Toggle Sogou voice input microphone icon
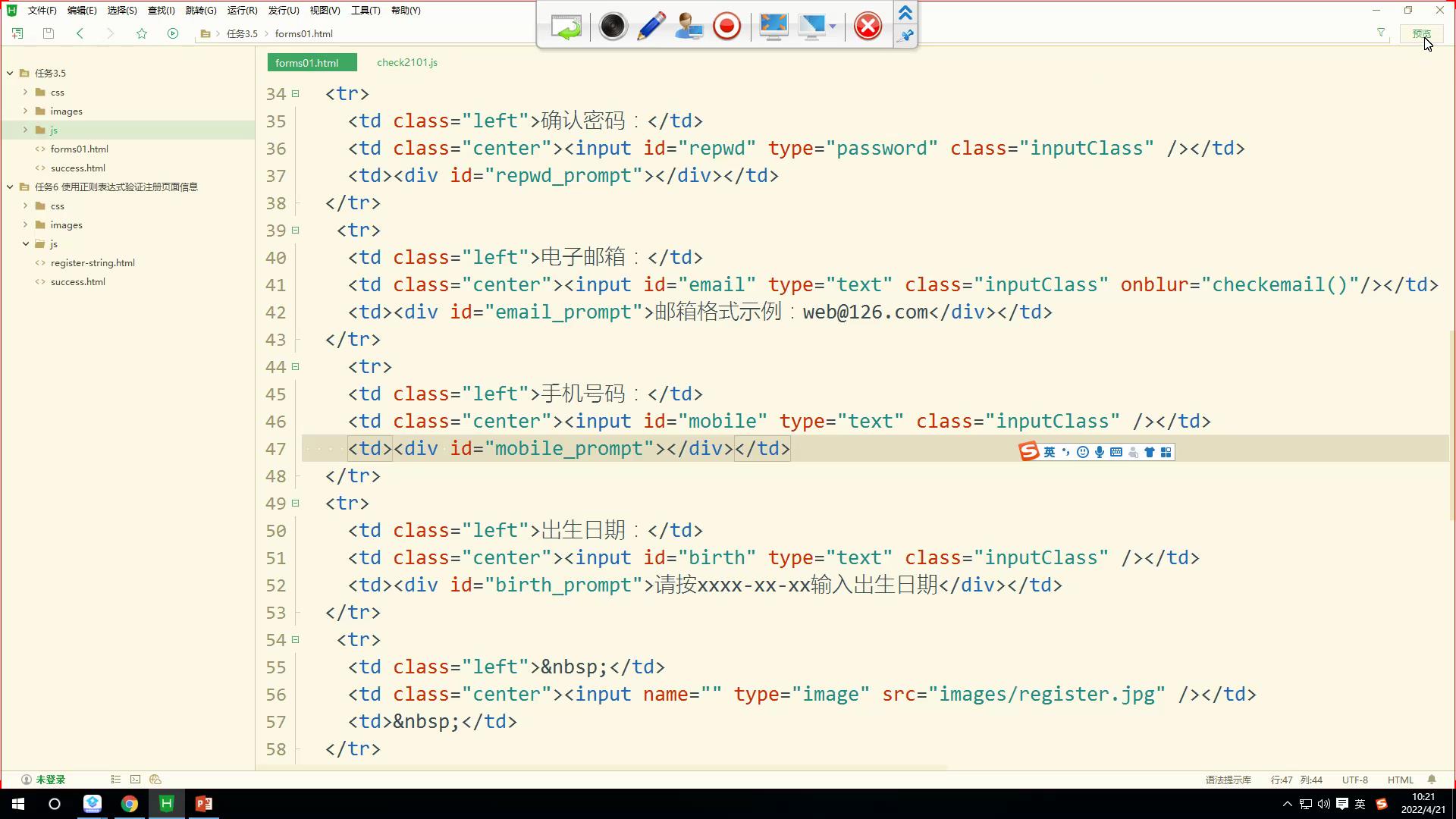 [1099, 452]
